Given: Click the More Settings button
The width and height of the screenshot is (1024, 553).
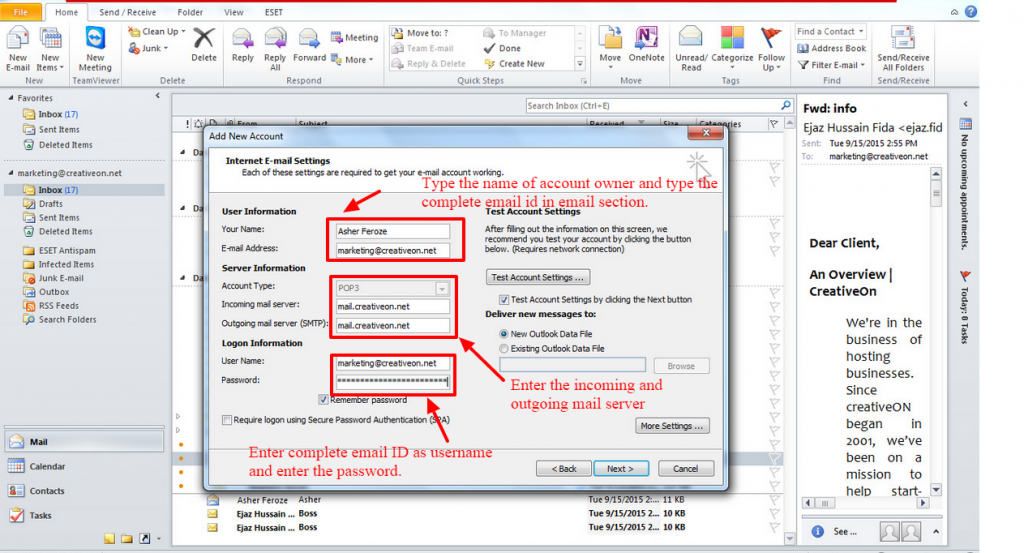Looking at the screenshot, I should tap(672, 426).
